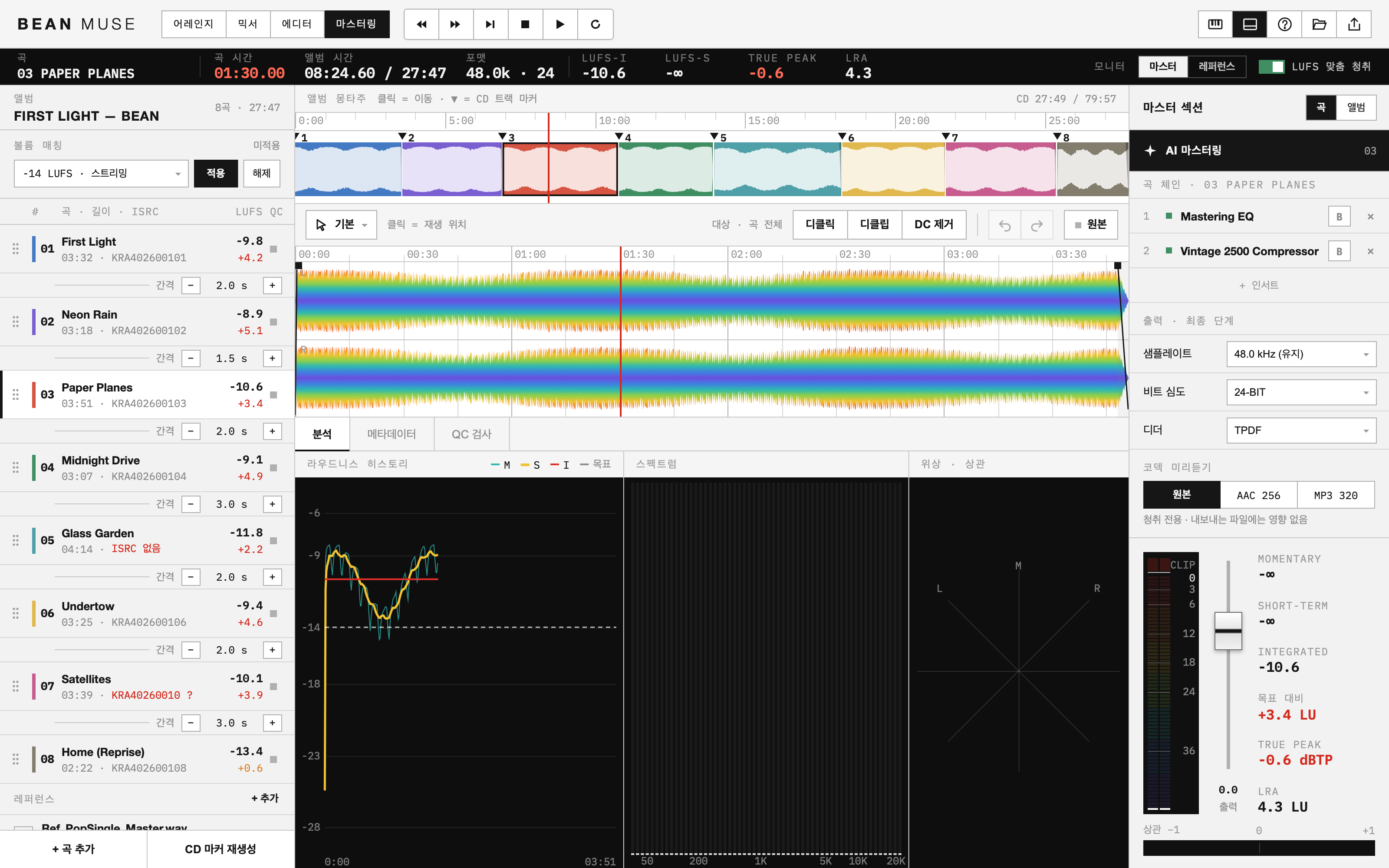Open the 샘플레이트 48.0 kHz dropdown

pos(1300,354)
